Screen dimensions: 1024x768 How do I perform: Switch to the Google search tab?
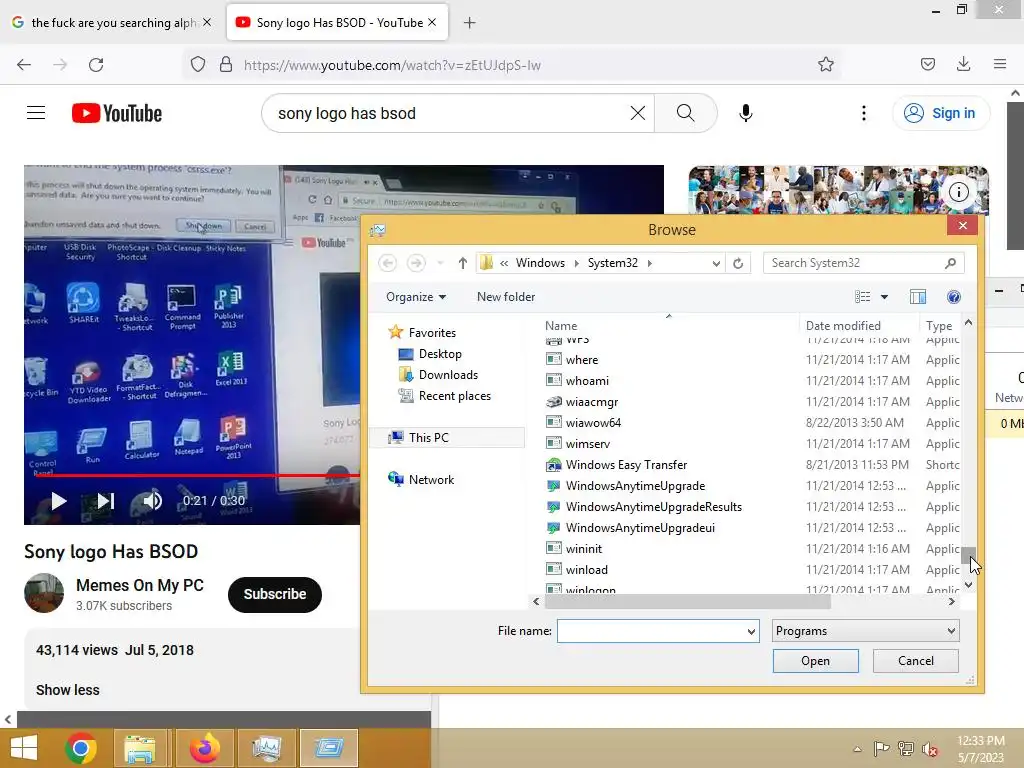click(111, 23)
